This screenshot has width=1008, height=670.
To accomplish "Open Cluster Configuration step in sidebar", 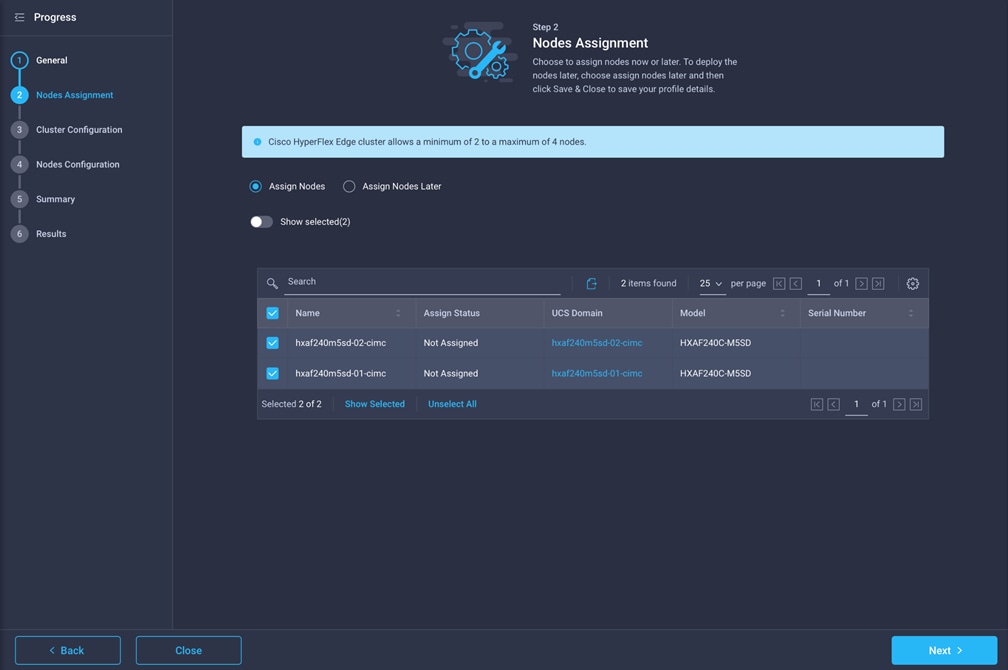I will 79,130.
